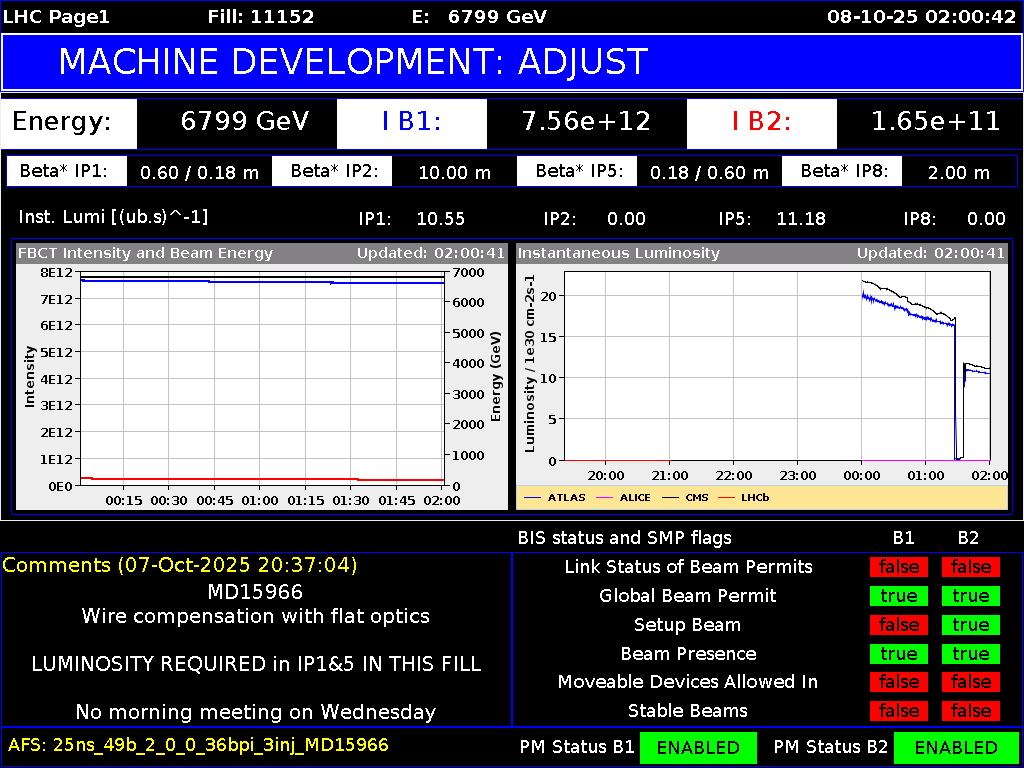Click the Fill: 11152 header field
Viewport: 1024px width, 768px height.
(x=262, y=16)
